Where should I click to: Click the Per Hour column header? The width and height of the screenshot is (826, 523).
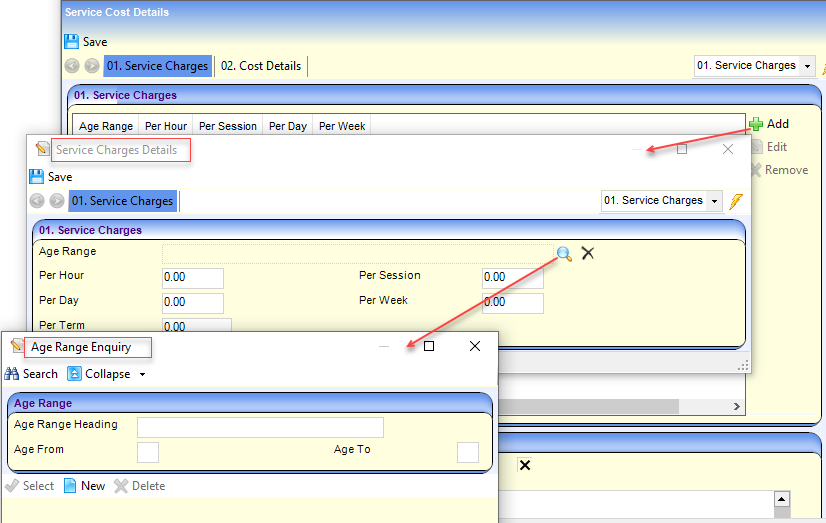point(165,127)
